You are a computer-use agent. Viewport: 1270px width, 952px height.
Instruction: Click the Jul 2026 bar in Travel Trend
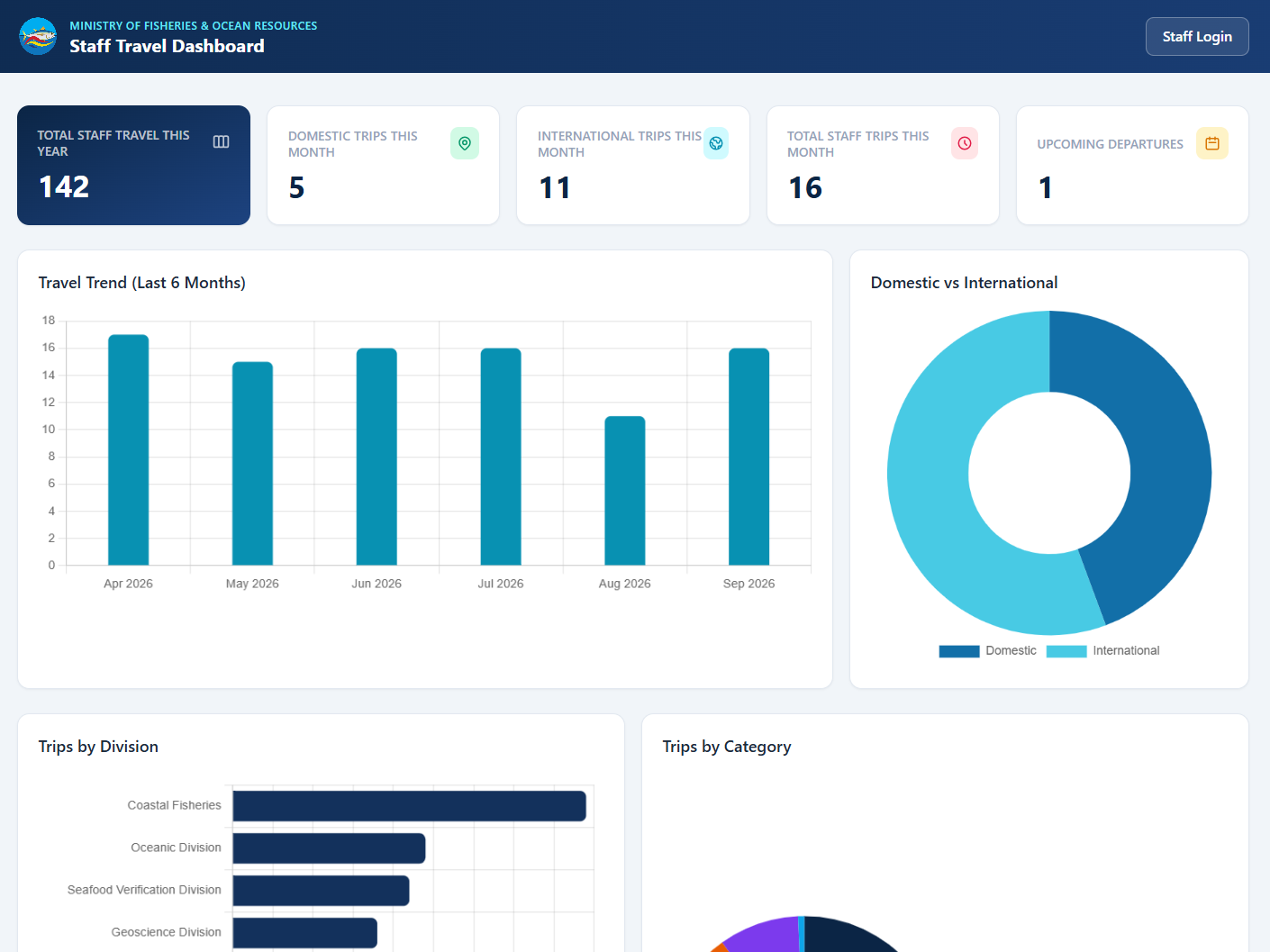point(501,457)
